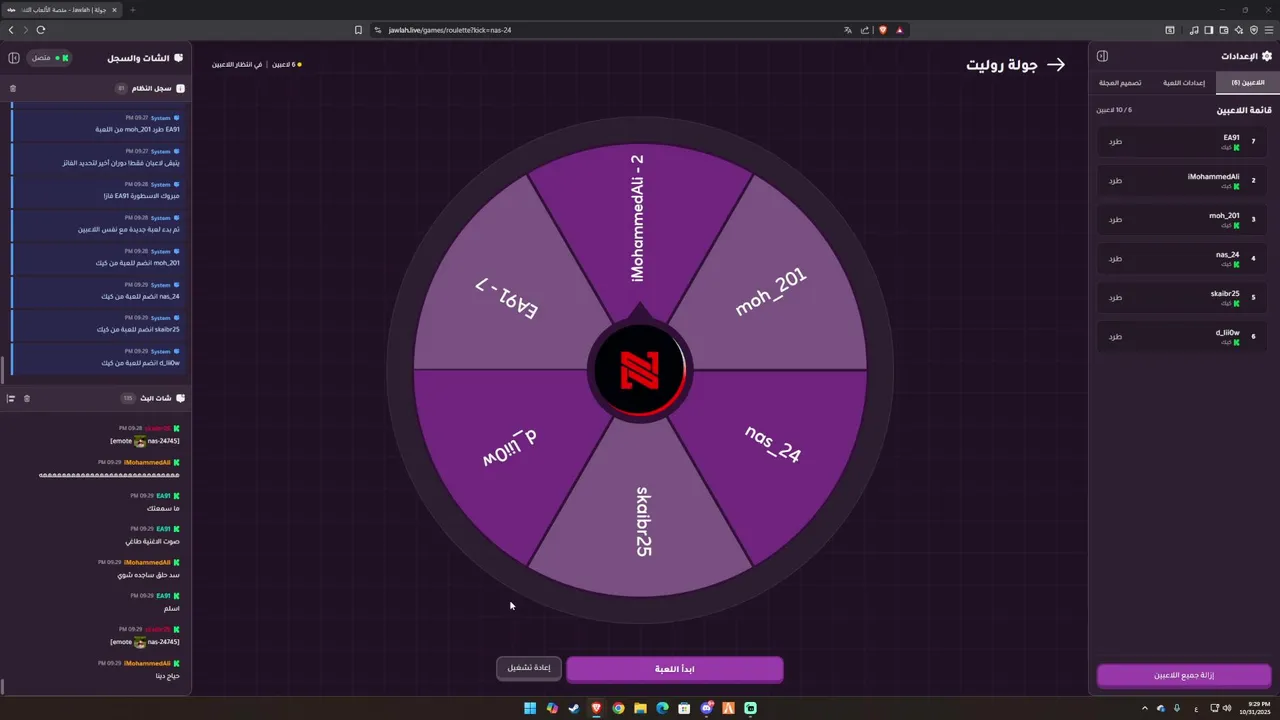Bookmark this page with the bookmark icon
This screenshot has height=720, width=1280.
[x=358, y=30]
